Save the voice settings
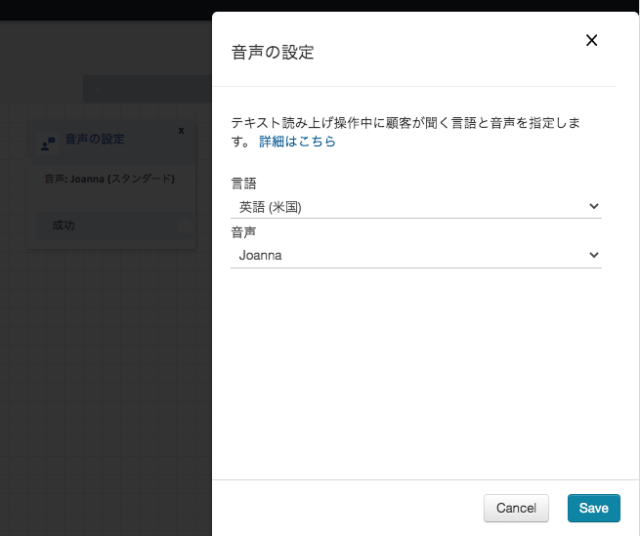This screenshot has height=536, width=640. pos(593,508)
